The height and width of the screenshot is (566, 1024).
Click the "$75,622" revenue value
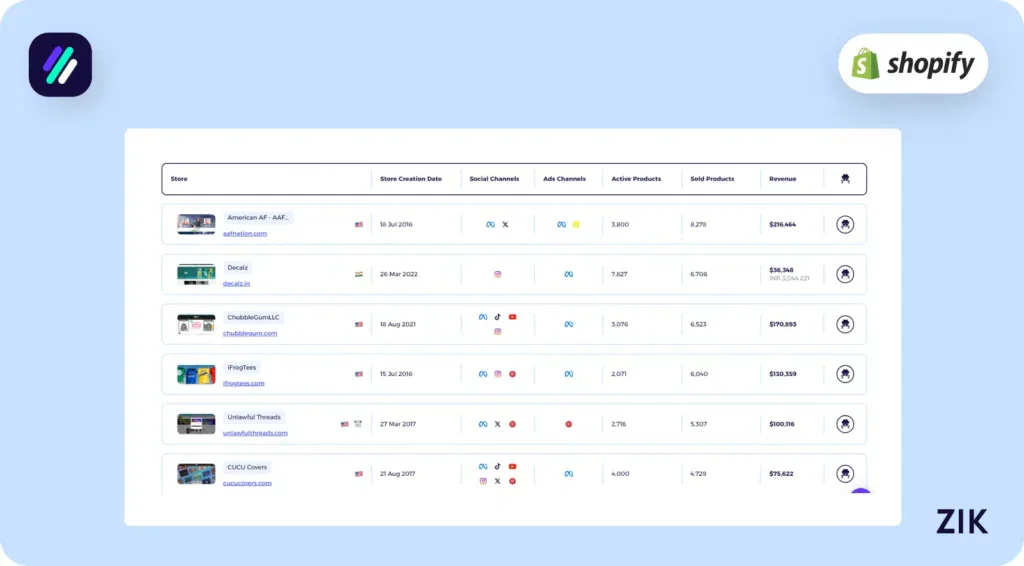click(781, 474)
